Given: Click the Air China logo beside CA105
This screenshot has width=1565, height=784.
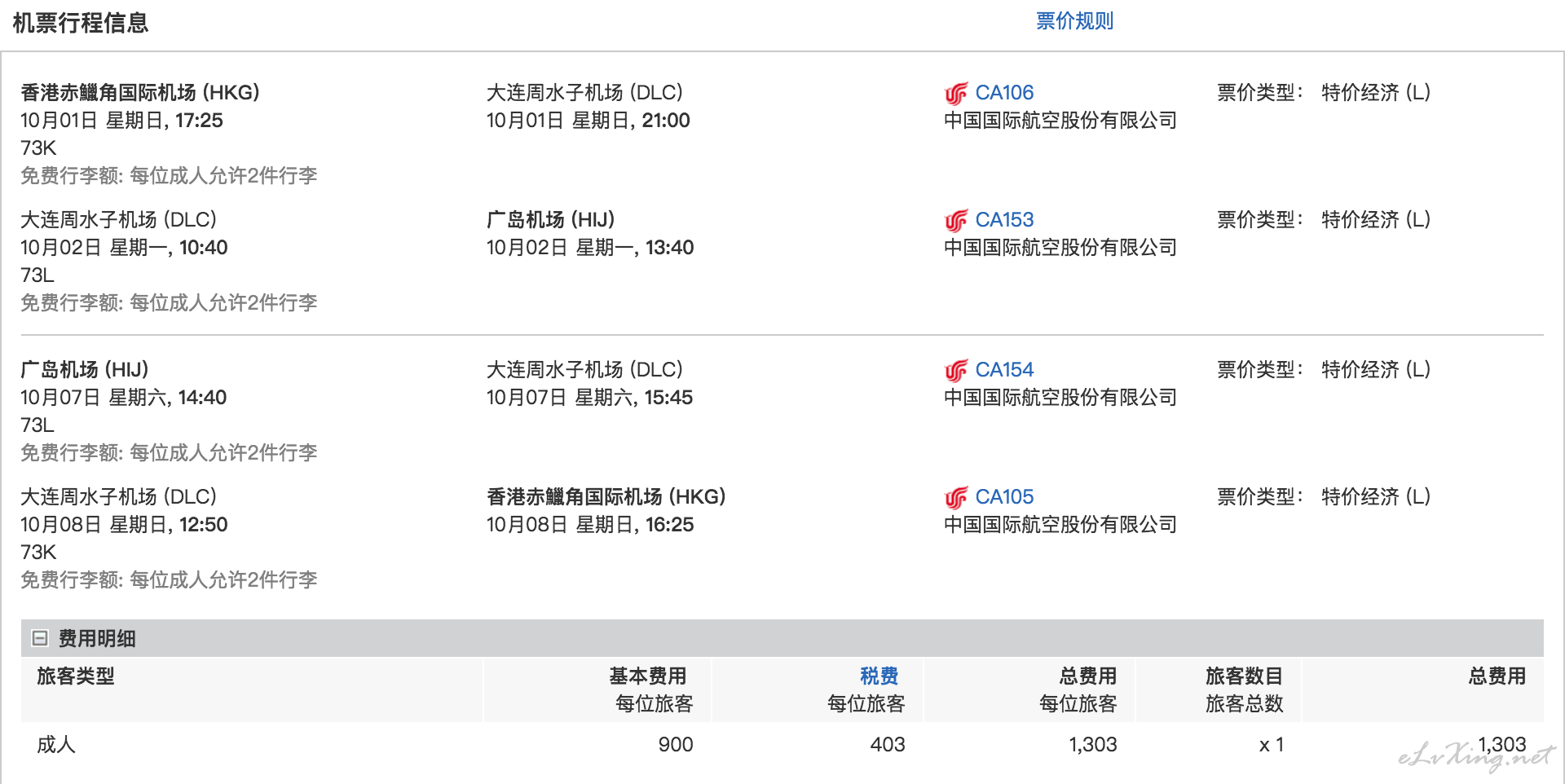Looking at the screenshot, I should [956, 498].
